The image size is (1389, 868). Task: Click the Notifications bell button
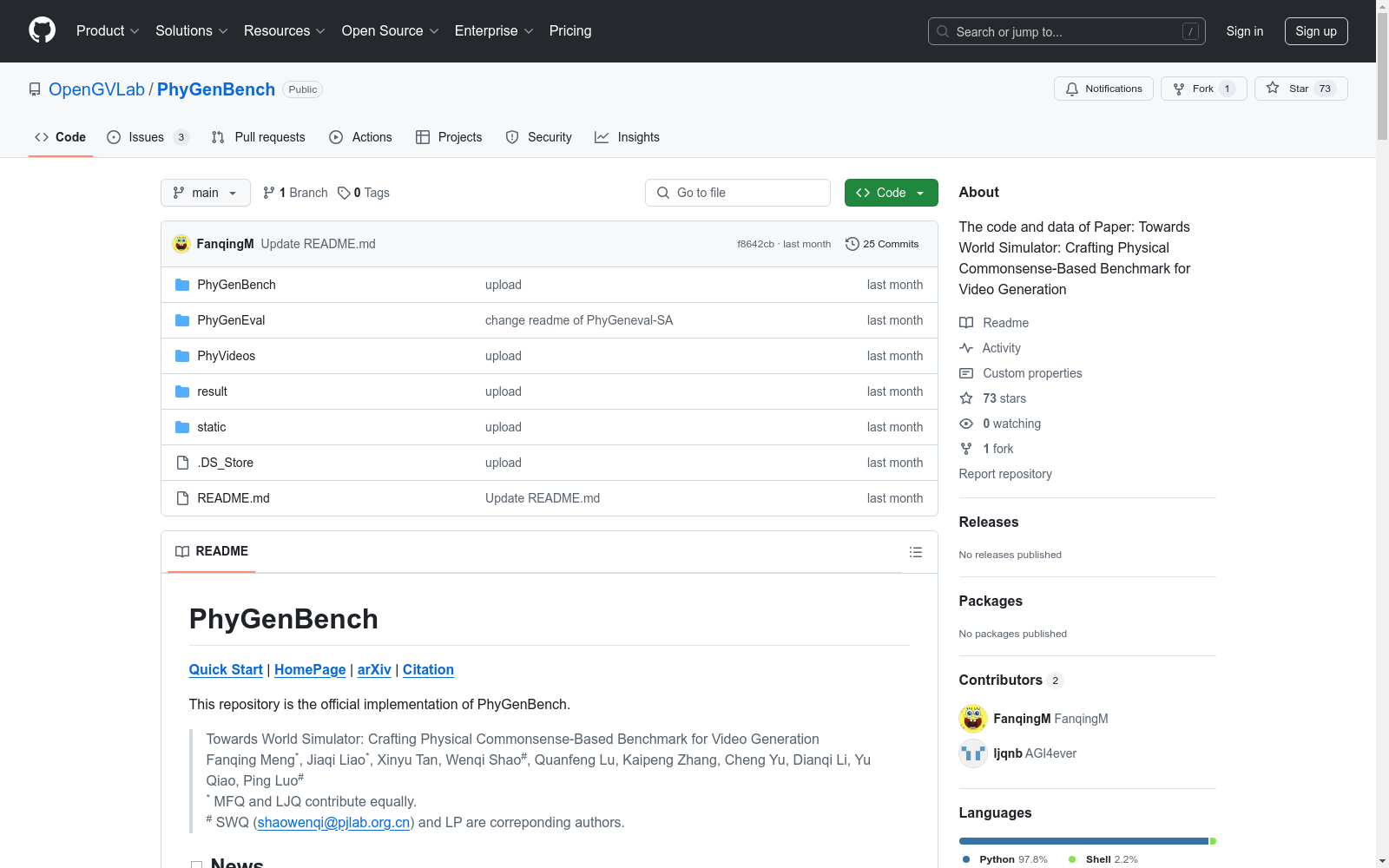click(x=1103, y=89)
